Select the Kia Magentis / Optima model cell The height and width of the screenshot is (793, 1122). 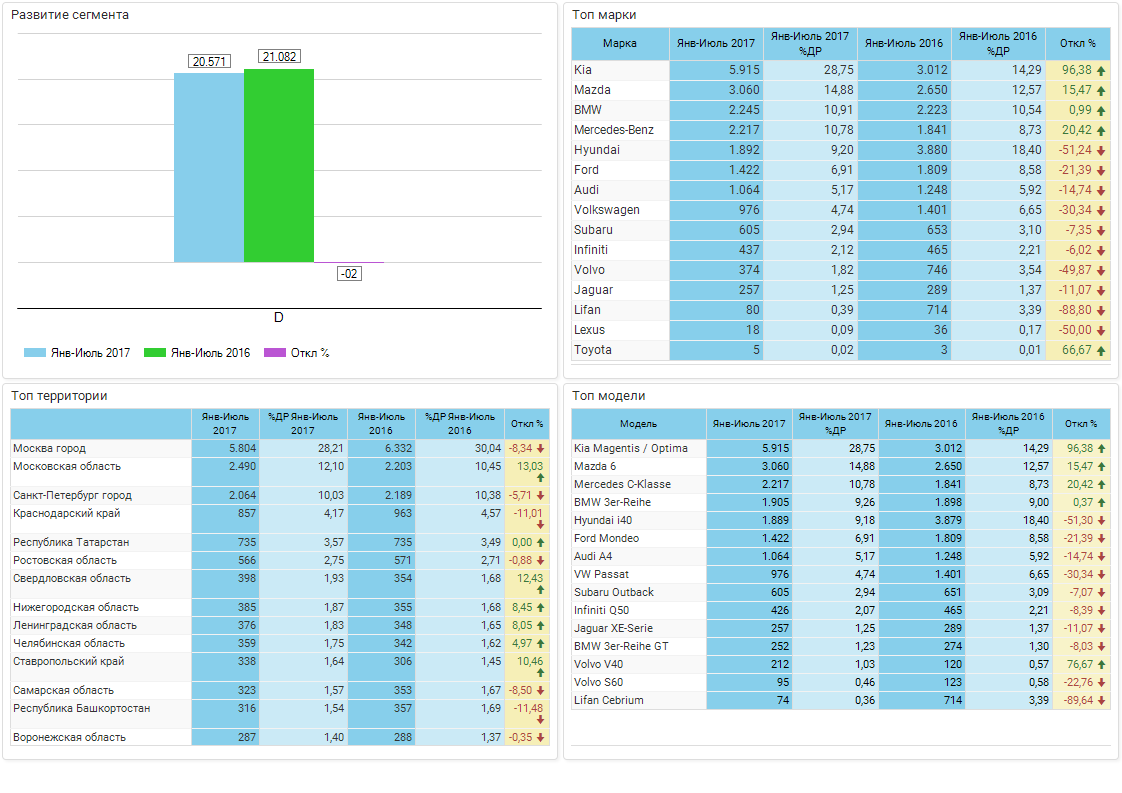pos(638,449)
